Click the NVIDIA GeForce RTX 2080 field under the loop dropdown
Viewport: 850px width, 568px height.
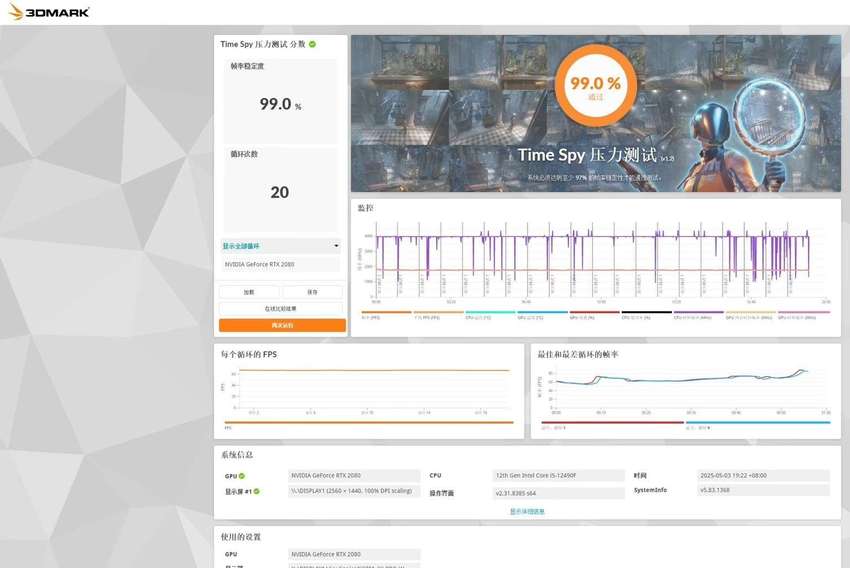tap(281, 264)
